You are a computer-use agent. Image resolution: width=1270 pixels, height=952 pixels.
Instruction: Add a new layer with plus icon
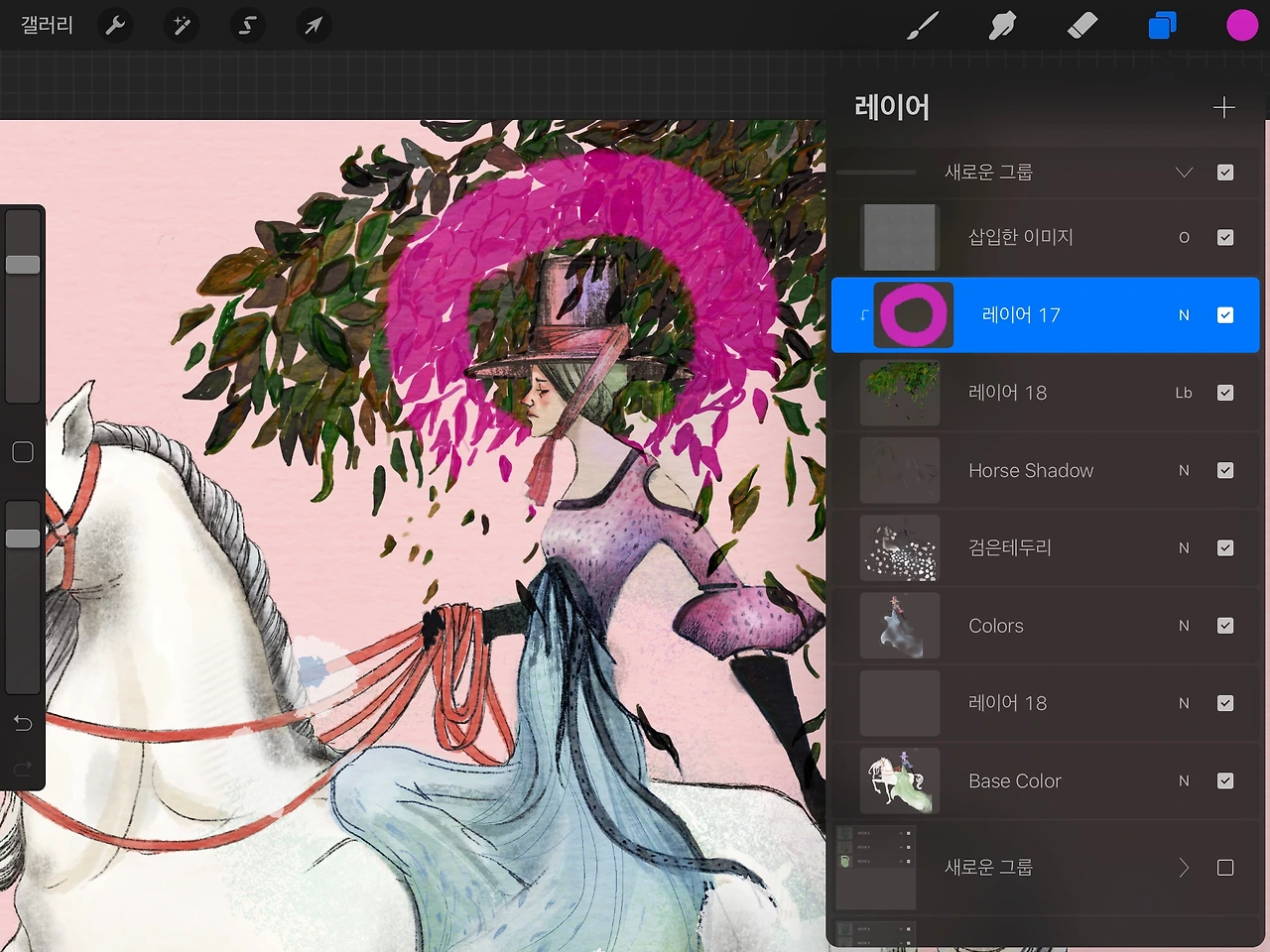click(1224, 107)
